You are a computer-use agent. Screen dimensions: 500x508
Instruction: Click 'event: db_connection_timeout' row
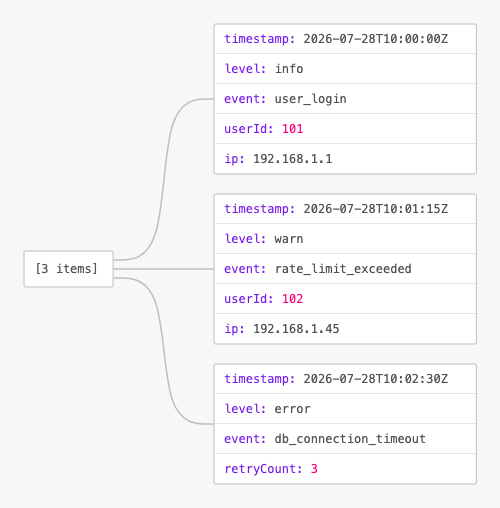[x=345, y=439]
